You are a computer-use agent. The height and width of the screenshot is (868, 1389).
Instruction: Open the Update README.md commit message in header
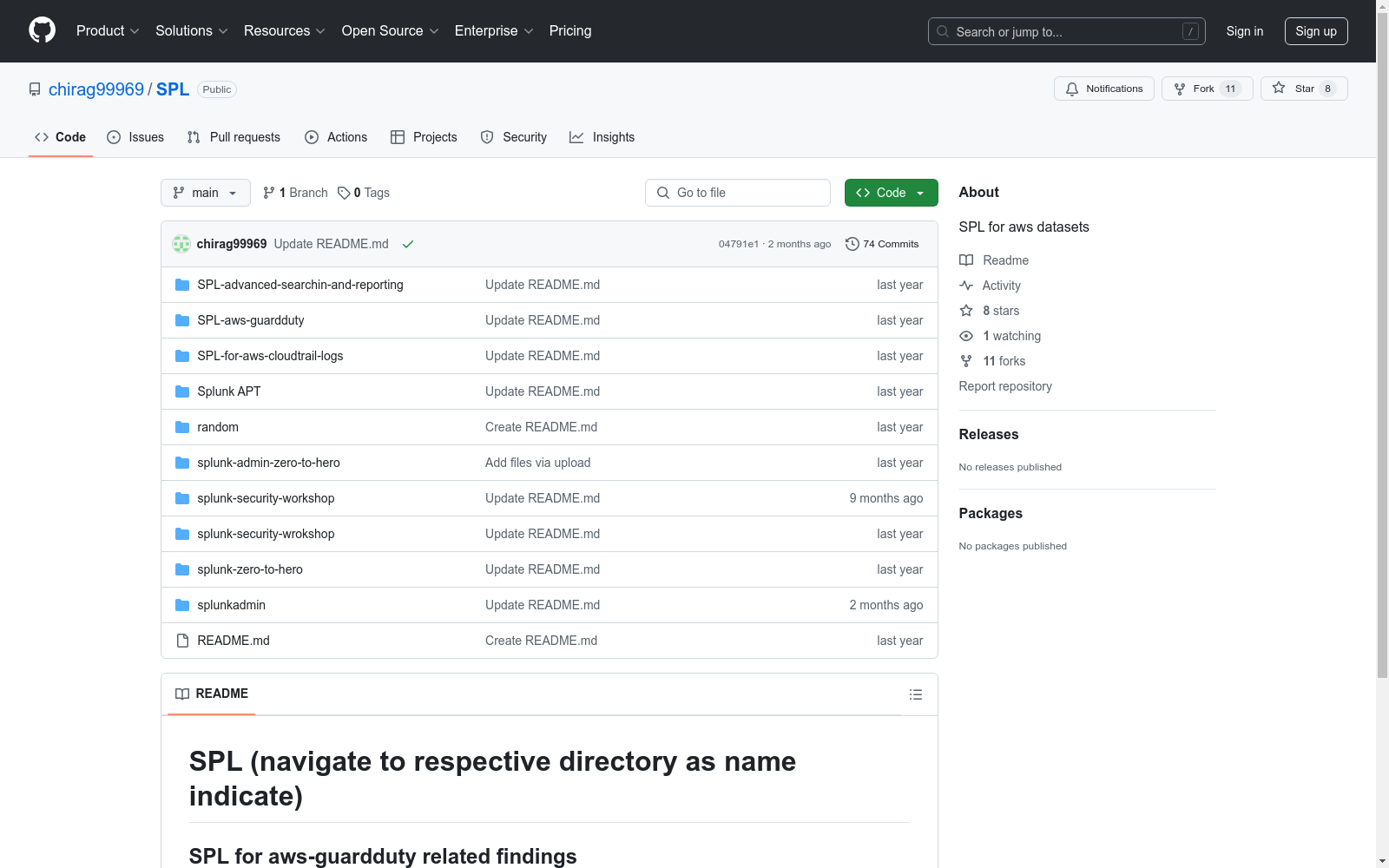click(x=332, y=244)
